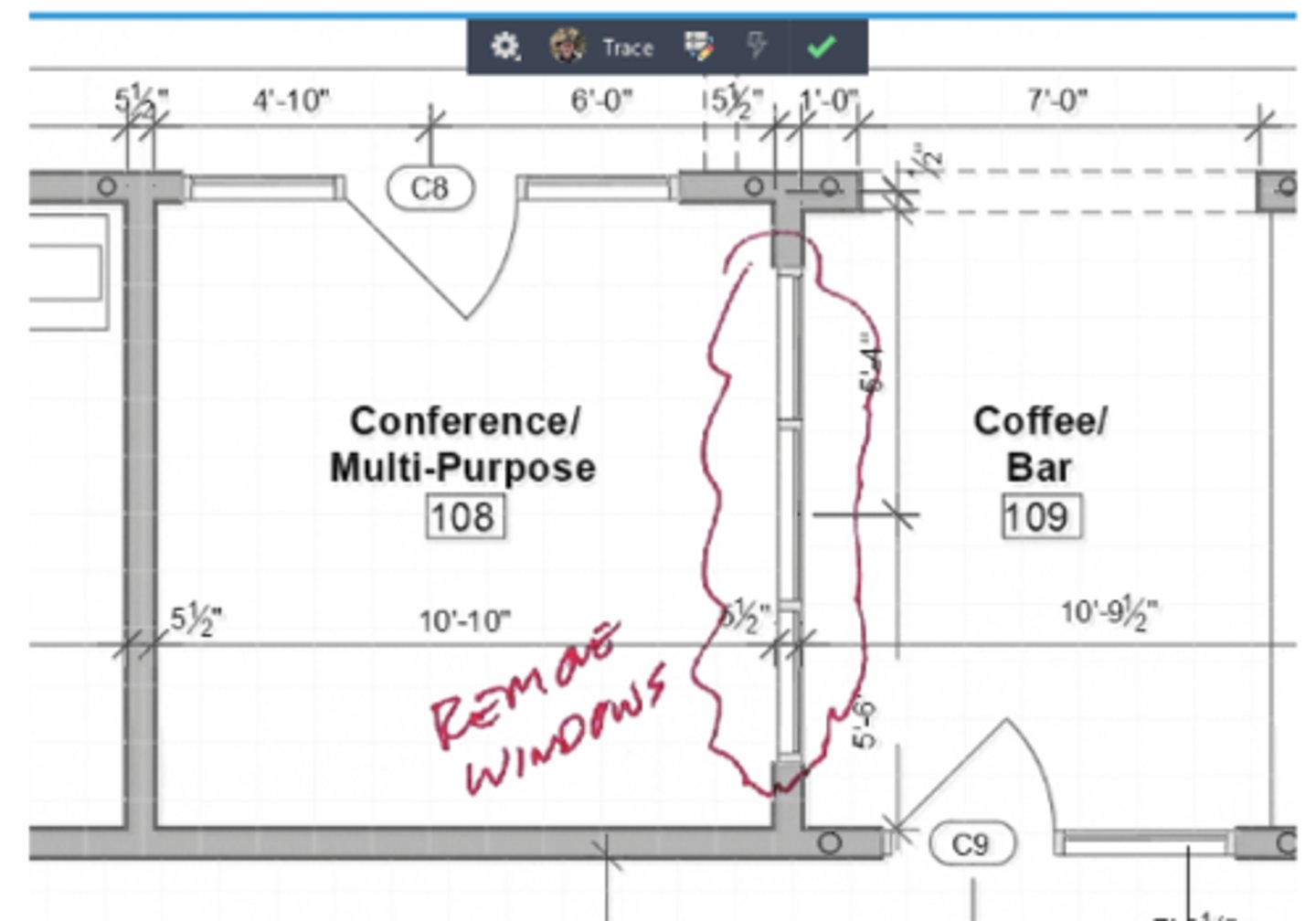Click the 6'-0" dimension text
The height and width of the screenshot is (921, 1316).
(600, 100)
